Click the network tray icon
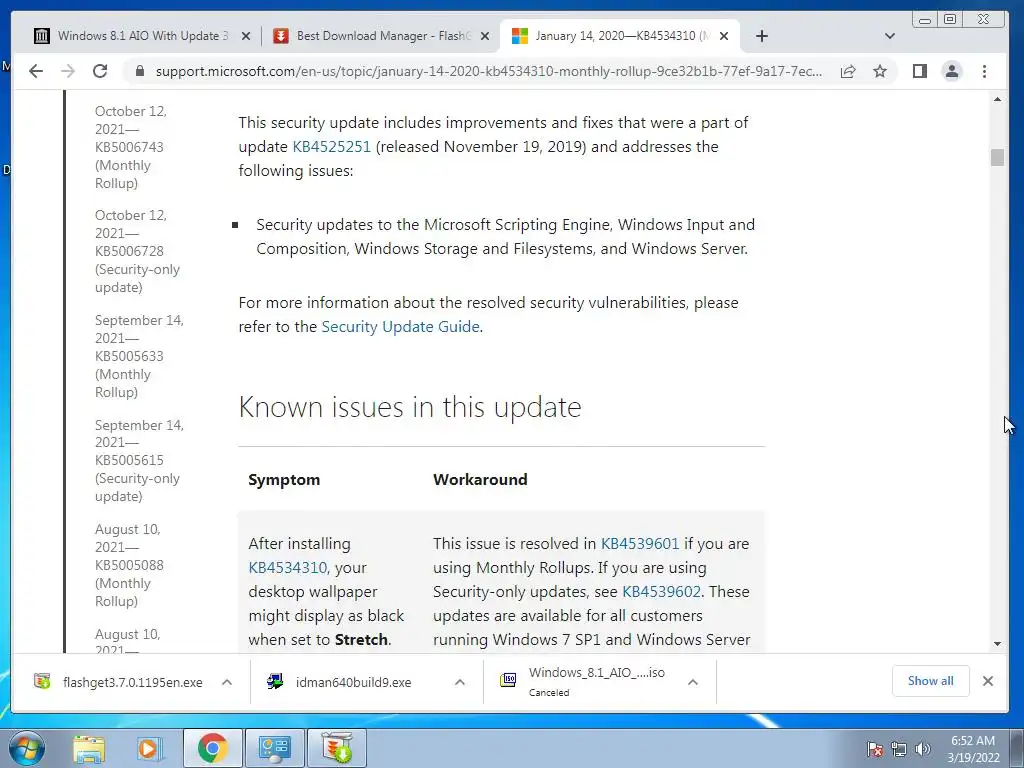 (899, 749)
